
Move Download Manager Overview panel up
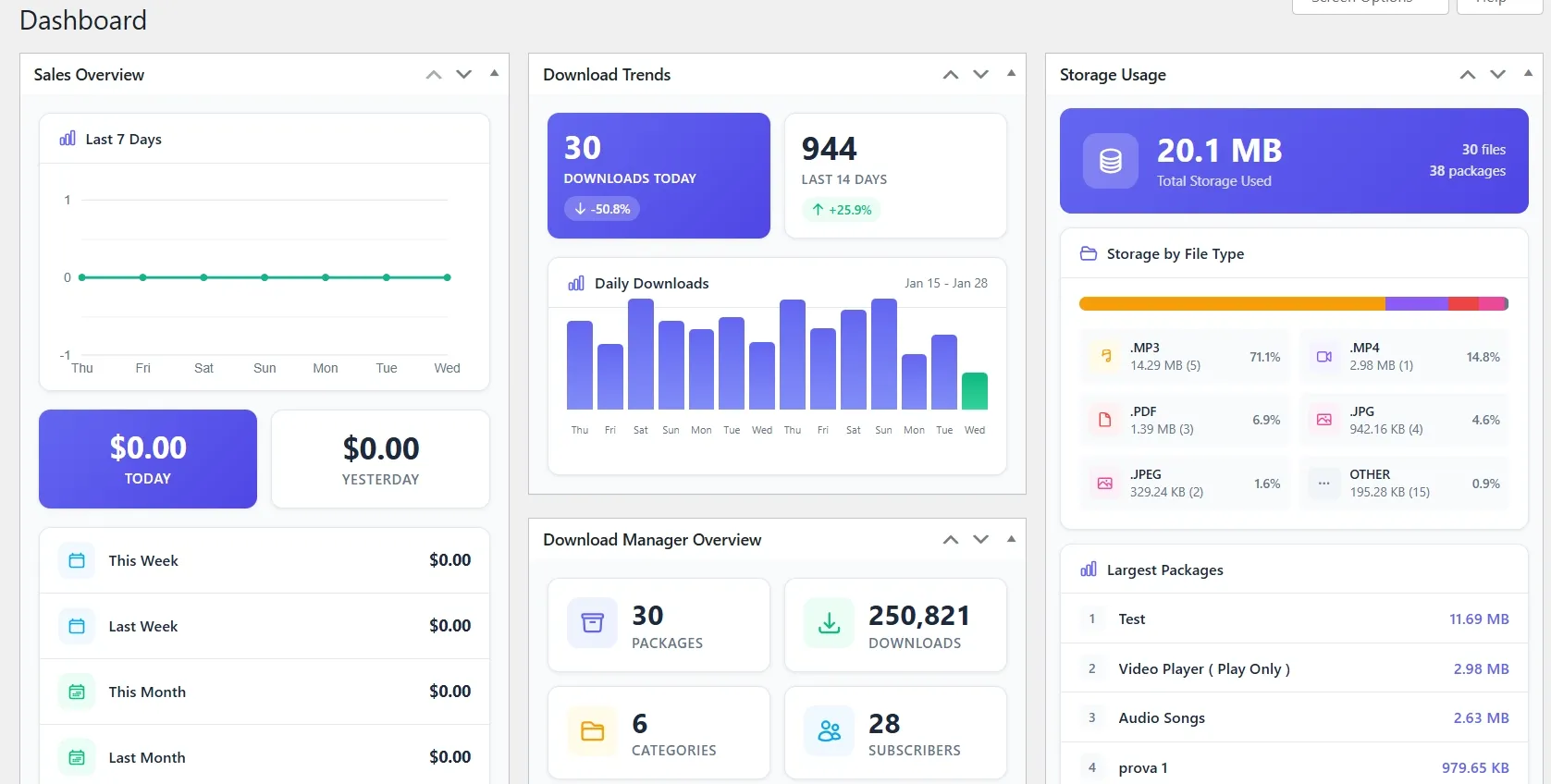point(951,540)
